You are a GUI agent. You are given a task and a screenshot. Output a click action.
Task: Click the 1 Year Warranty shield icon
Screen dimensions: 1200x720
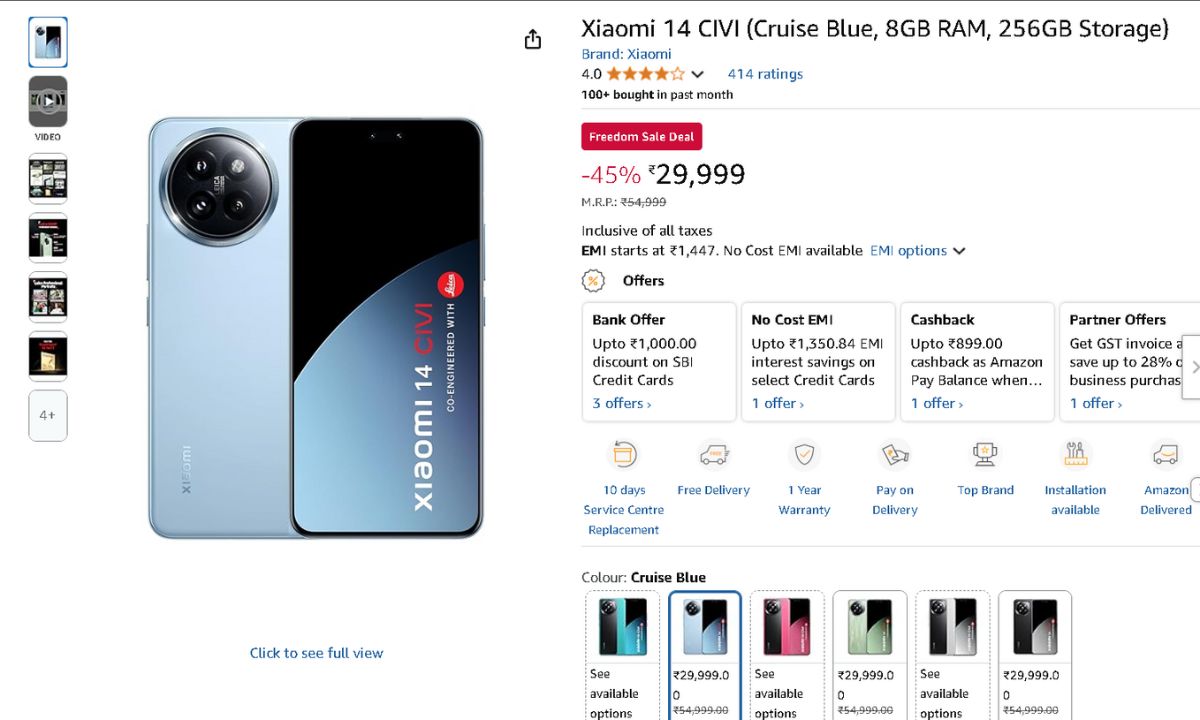(804, 455)
